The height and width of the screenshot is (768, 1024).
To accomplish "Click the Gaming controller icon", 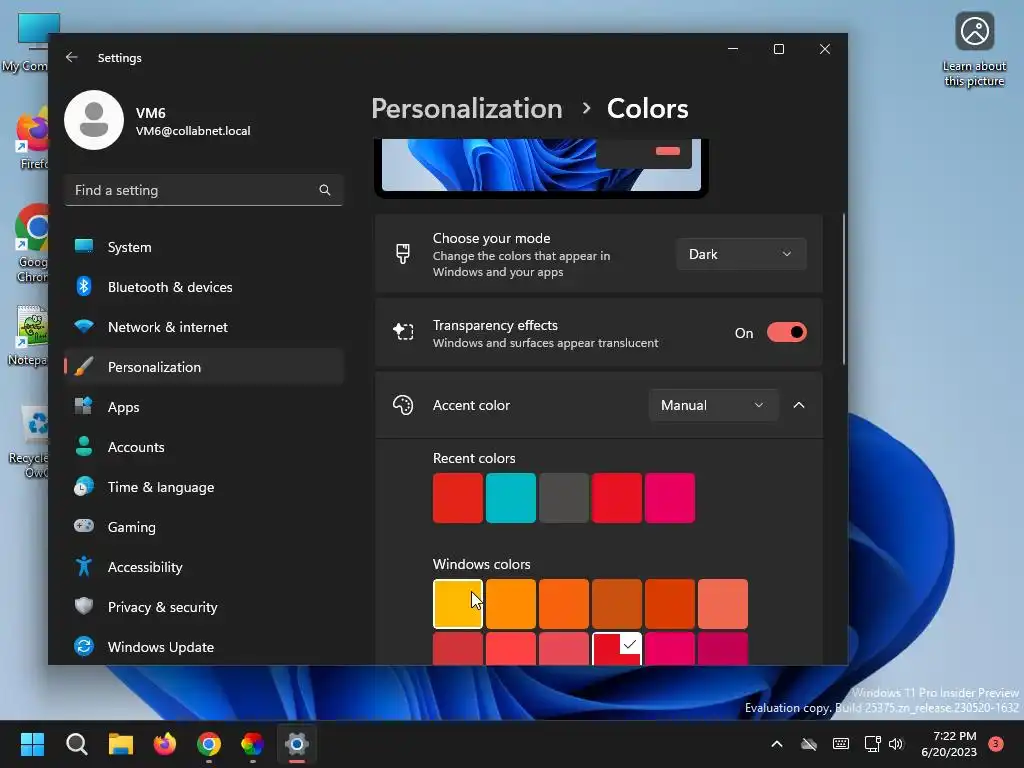I will click(x=84, y=526).
